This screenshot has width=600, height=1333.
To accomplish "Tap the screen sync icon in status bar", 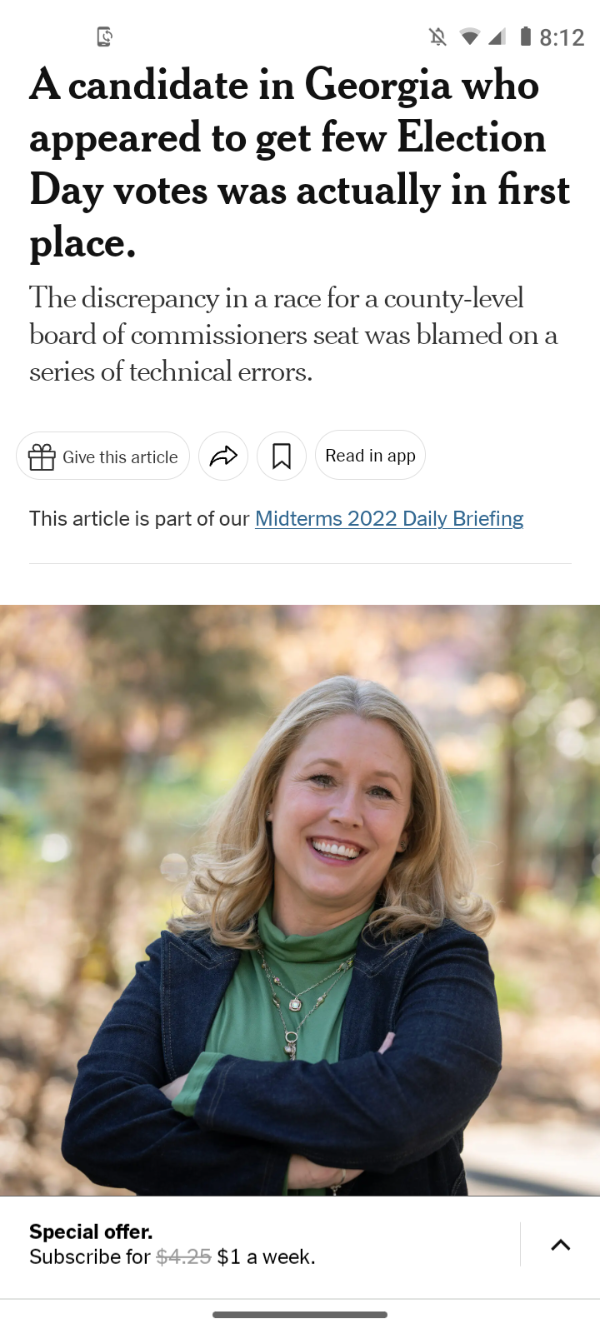I will click(104, 37).
